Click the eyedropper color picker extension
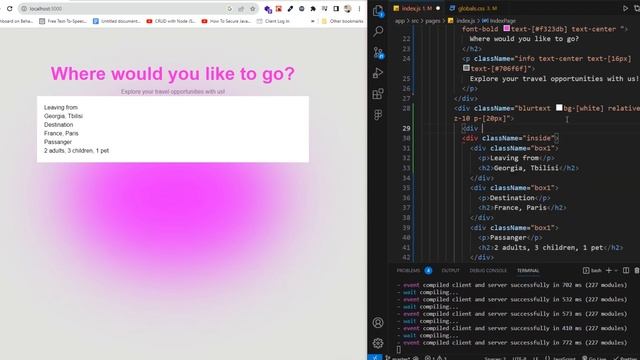The image size is (640, 360). [x=290, y=9]
